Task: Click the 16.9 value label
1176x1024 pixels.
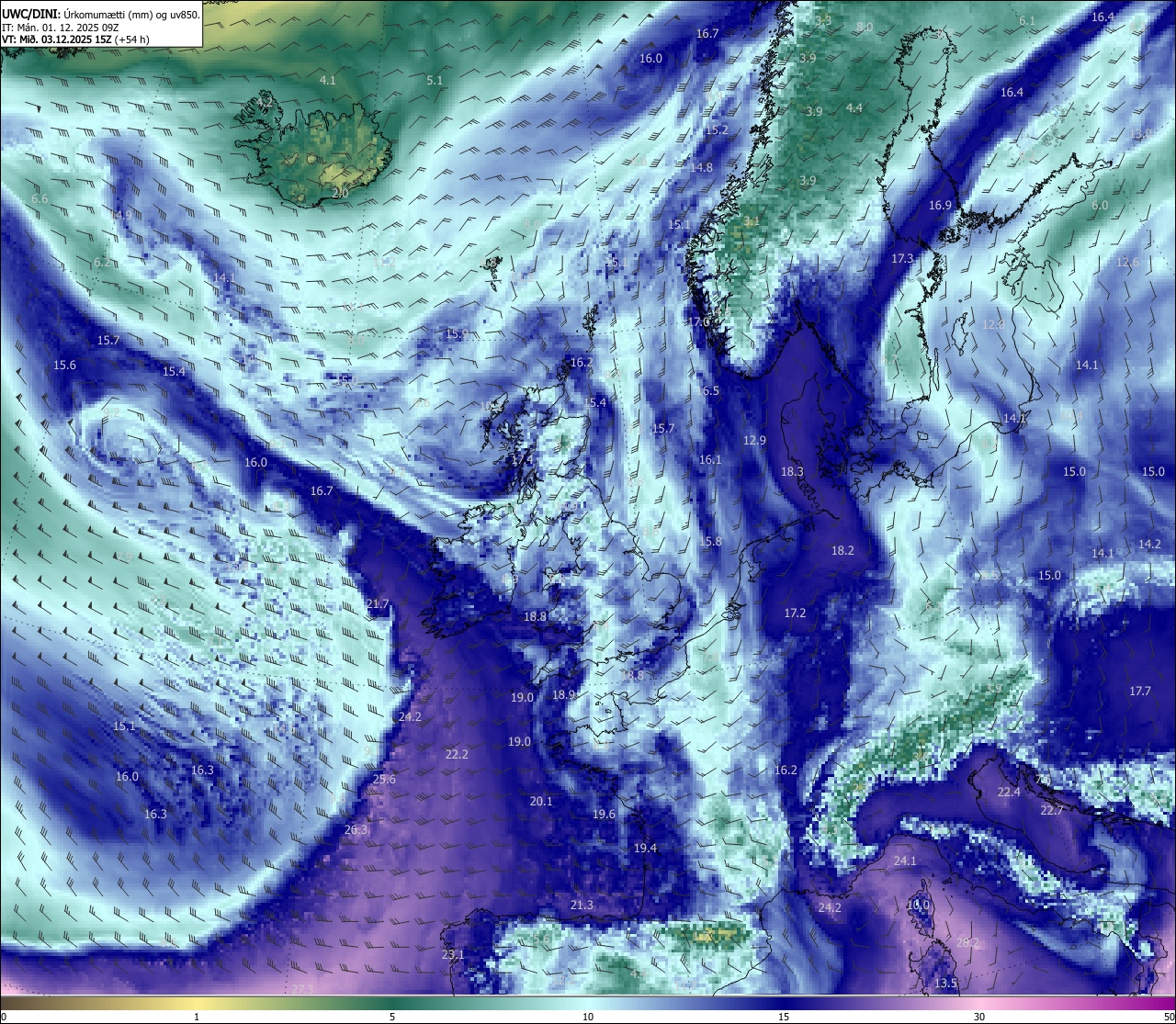Action: (940, 206)
